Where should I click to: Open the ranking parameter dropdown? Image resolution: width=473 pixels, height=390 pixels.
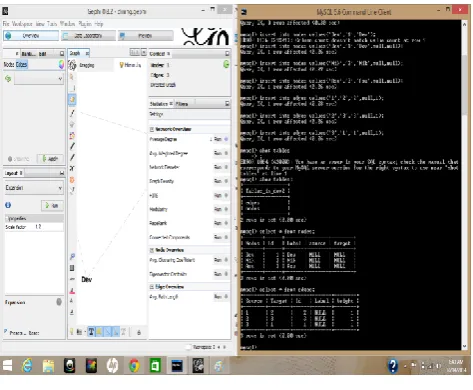(x=39, y=79)
